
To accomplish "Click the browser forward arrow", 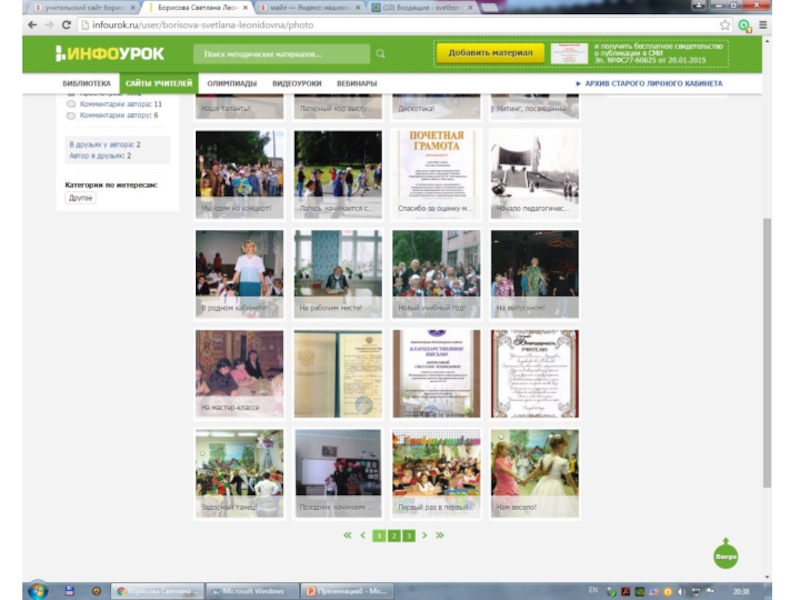I will tap(49, 25).
